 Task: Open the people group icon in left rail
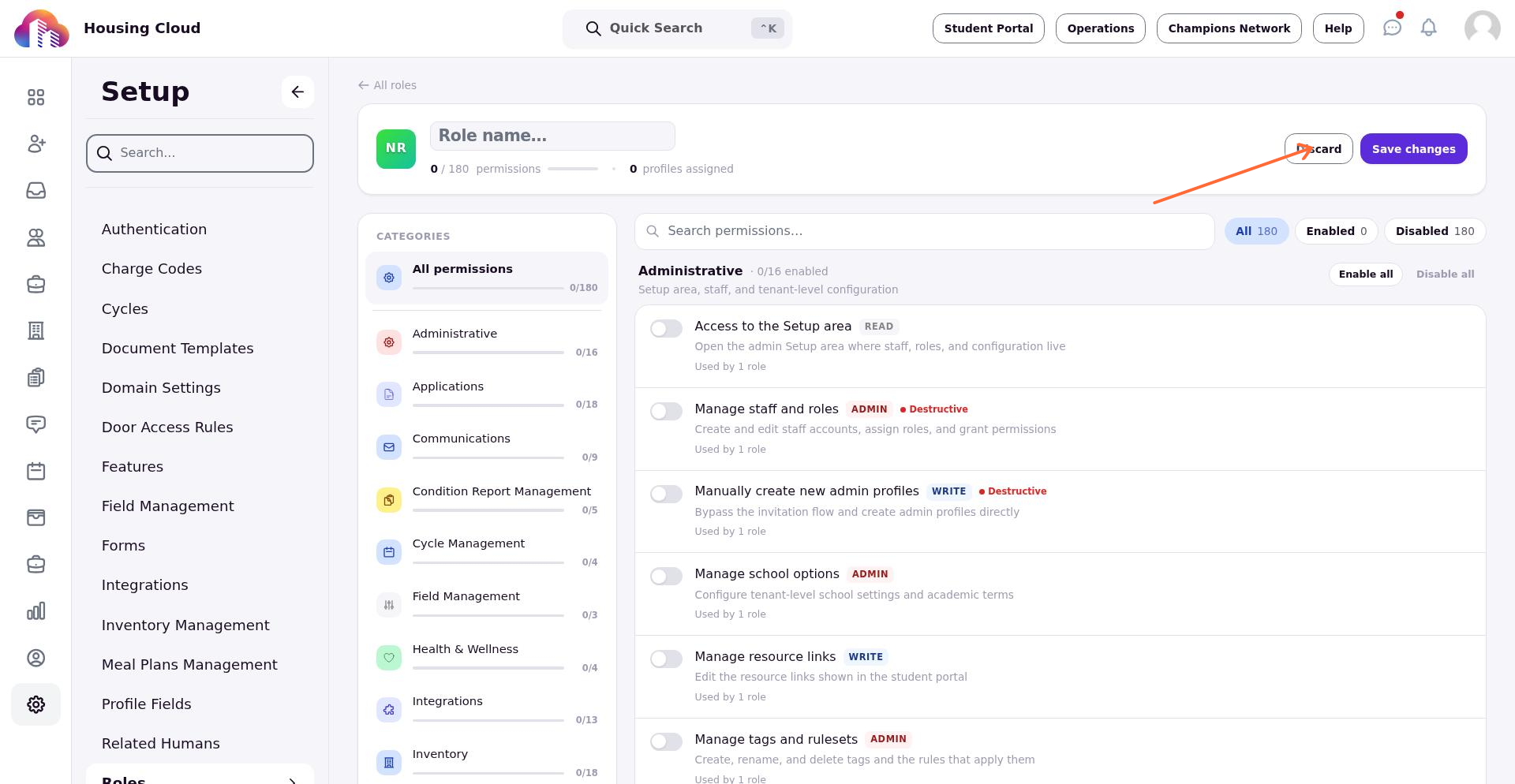click(x=36, y=237)
